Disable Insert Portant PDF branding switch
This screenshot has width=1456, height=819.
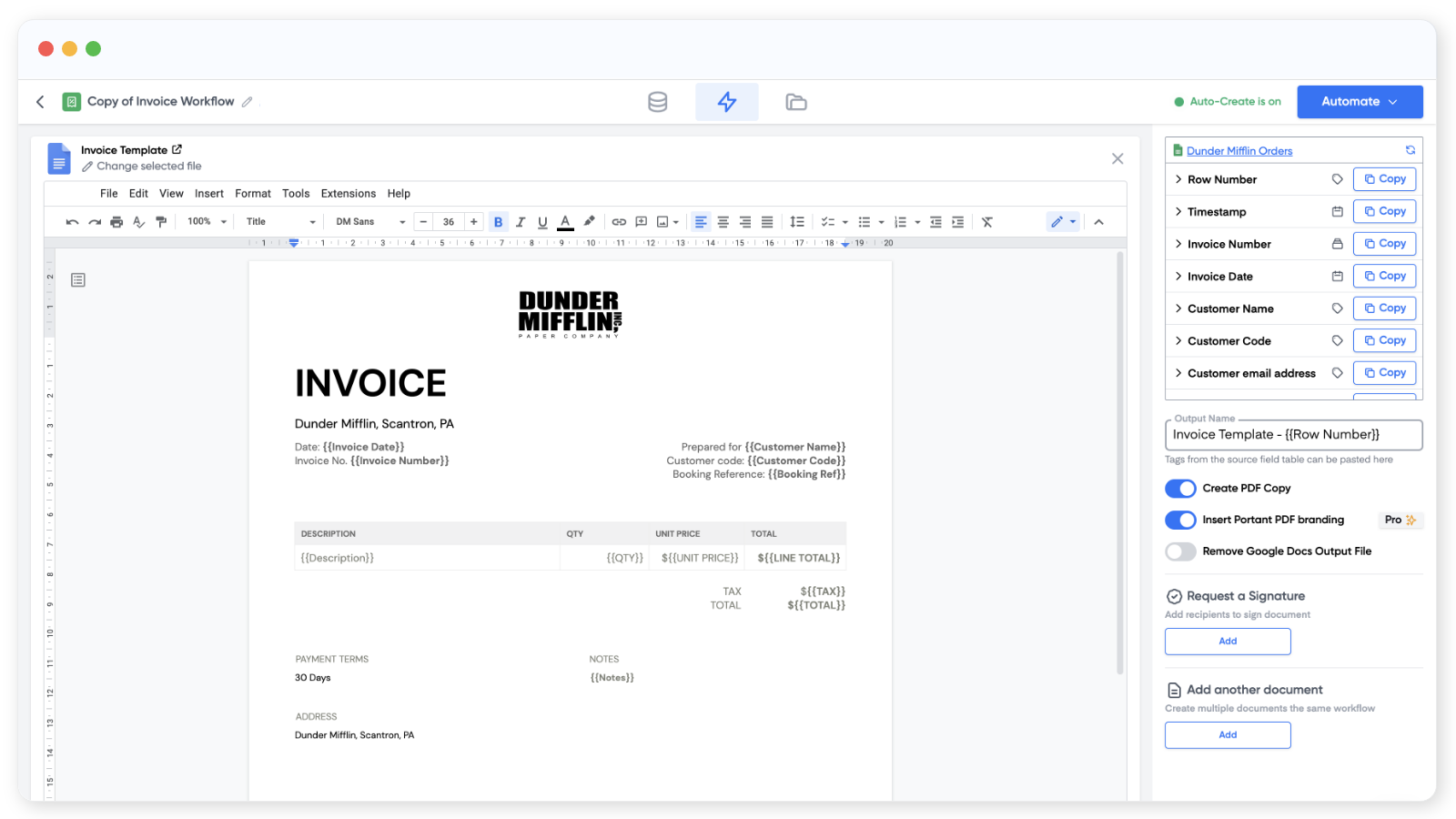[1180, 520]
